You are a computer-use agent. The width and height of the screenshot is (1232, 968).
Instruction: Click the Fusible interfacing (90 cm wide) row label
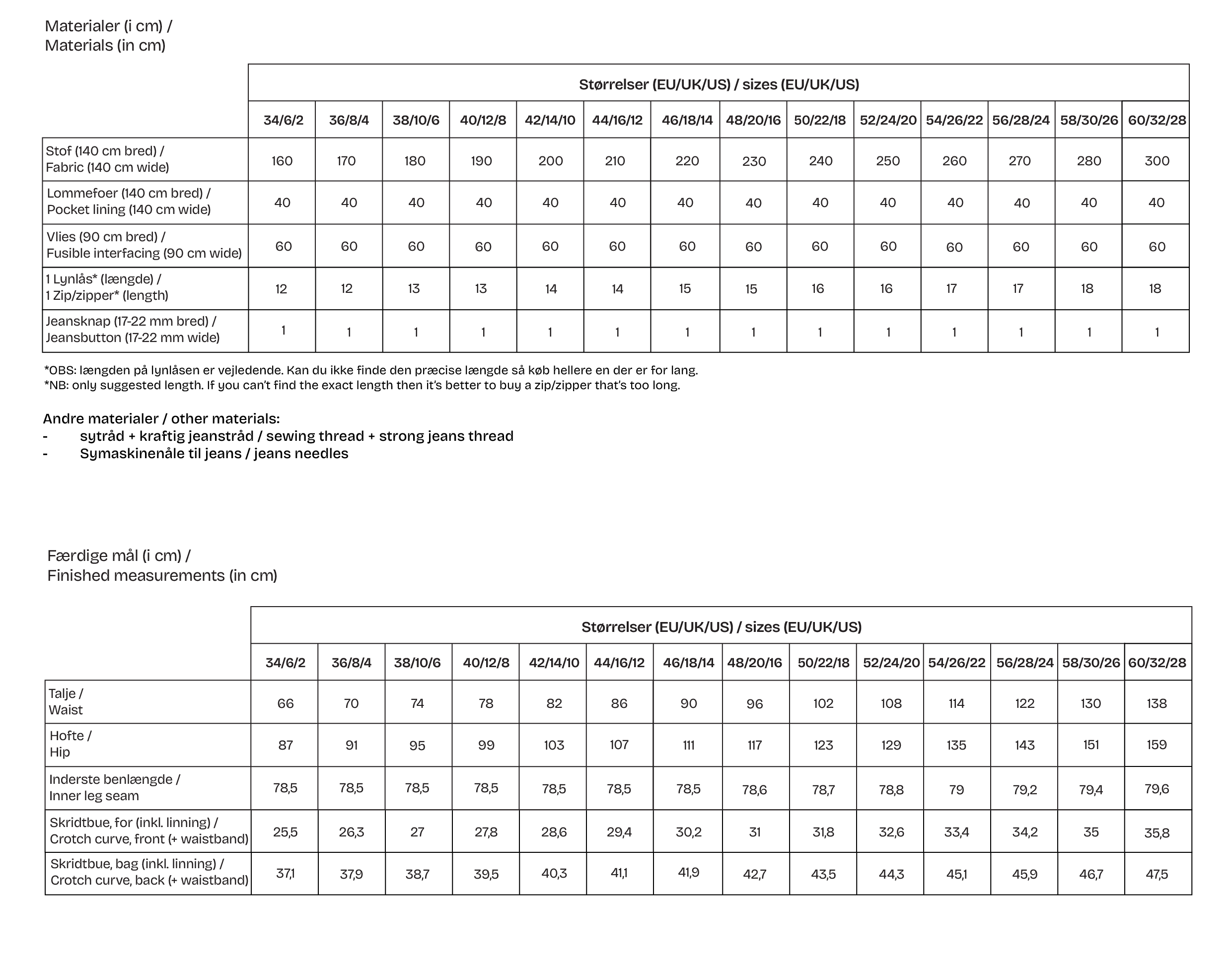[x=144, y=253]
